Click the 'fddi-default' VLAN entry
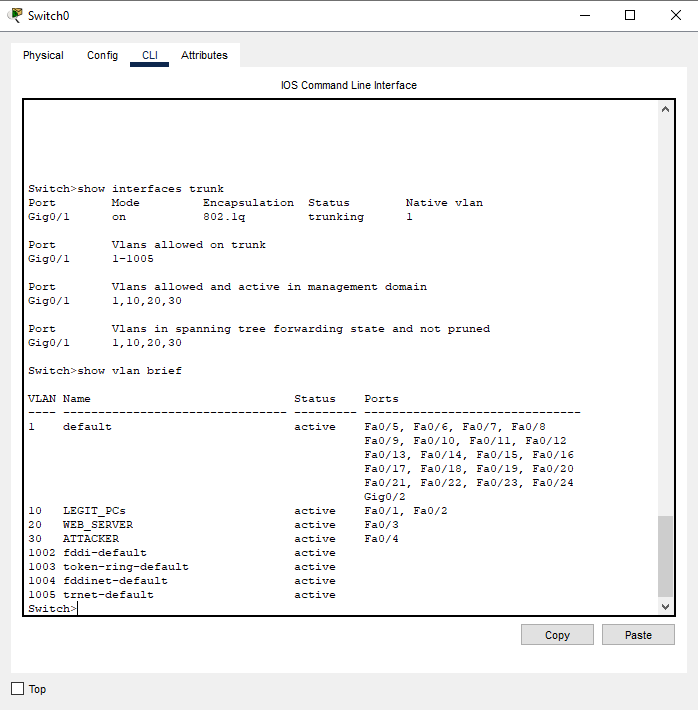 click(105, 553)
